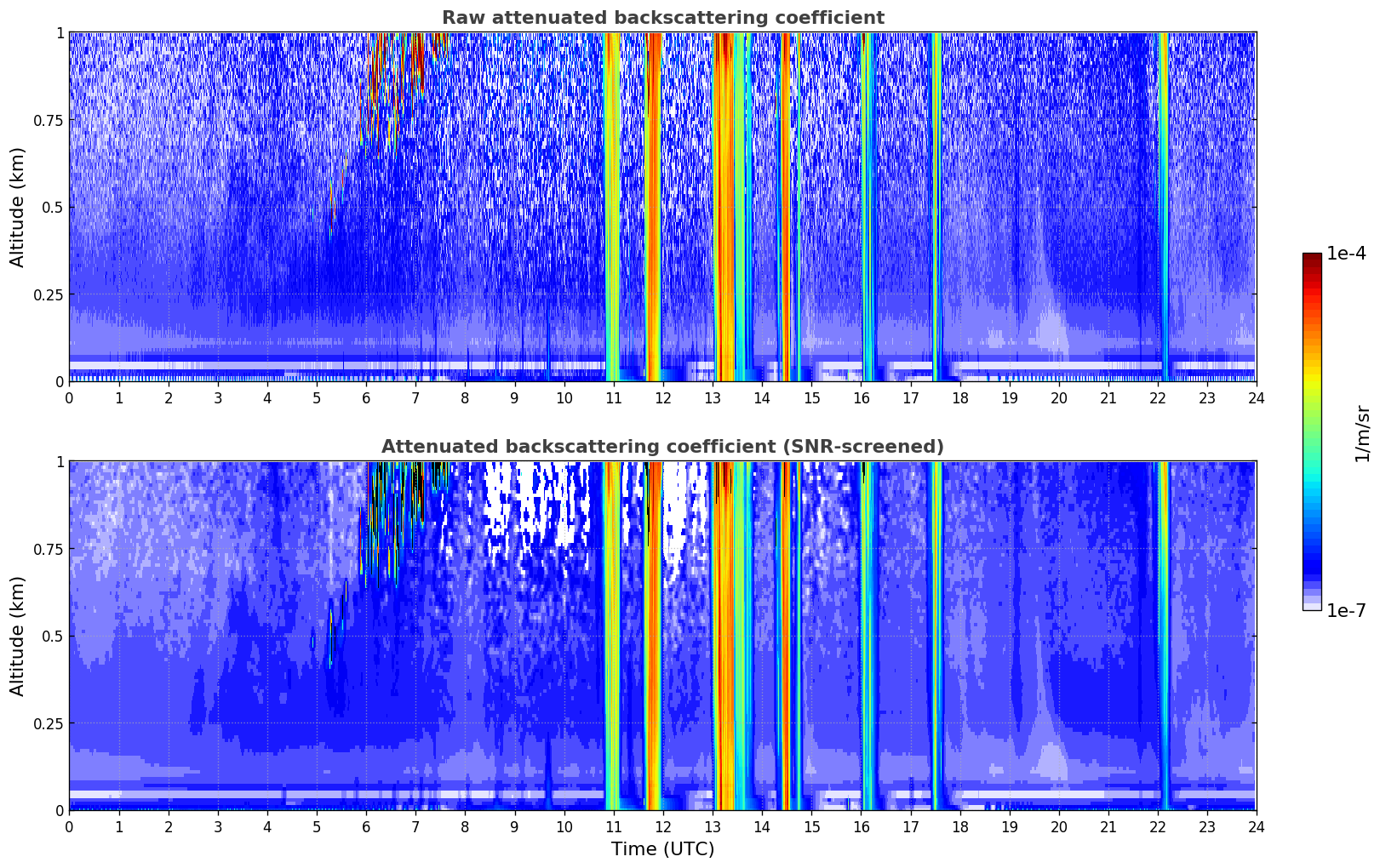Click hour tick "10" under the SNR-screened plot
The height and width of the screenshot is (868, 1380).
(x=564, y=826)
